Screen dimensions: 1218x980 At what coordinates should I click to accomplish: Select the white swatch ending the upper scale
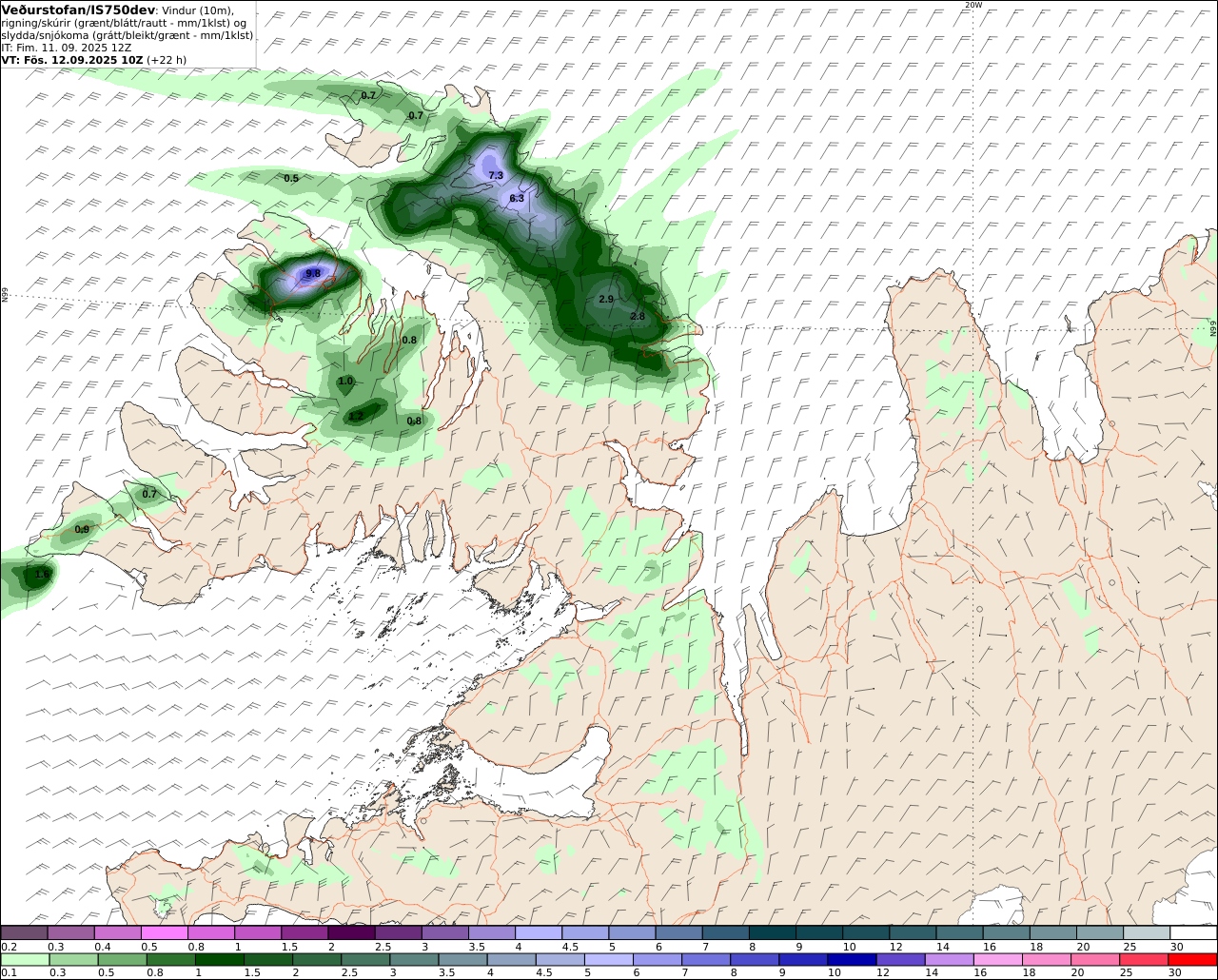pyautogui.click(x=1193, y=933)
